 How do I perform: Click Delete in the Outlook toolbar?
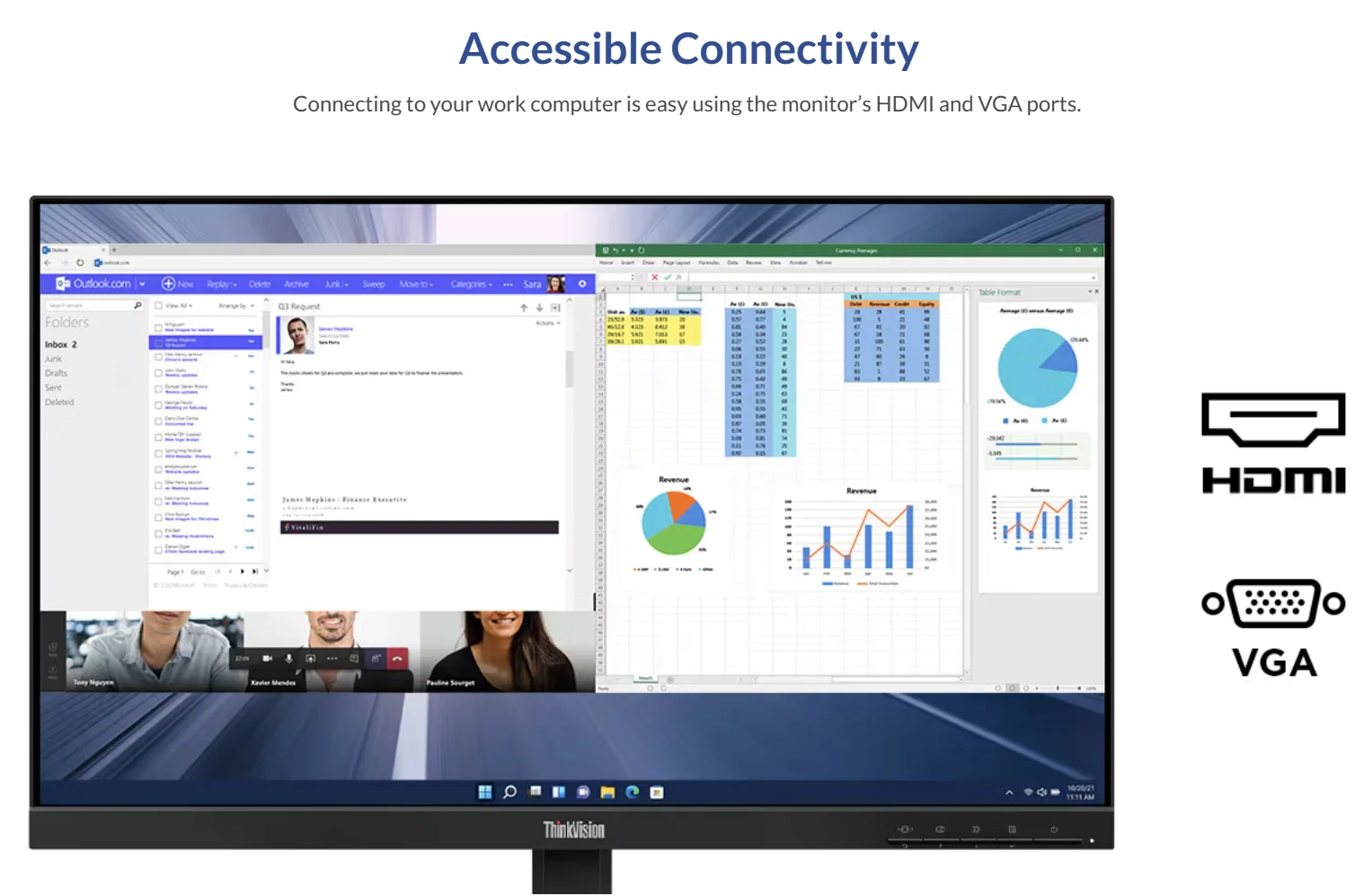click(x=260, y=284)
